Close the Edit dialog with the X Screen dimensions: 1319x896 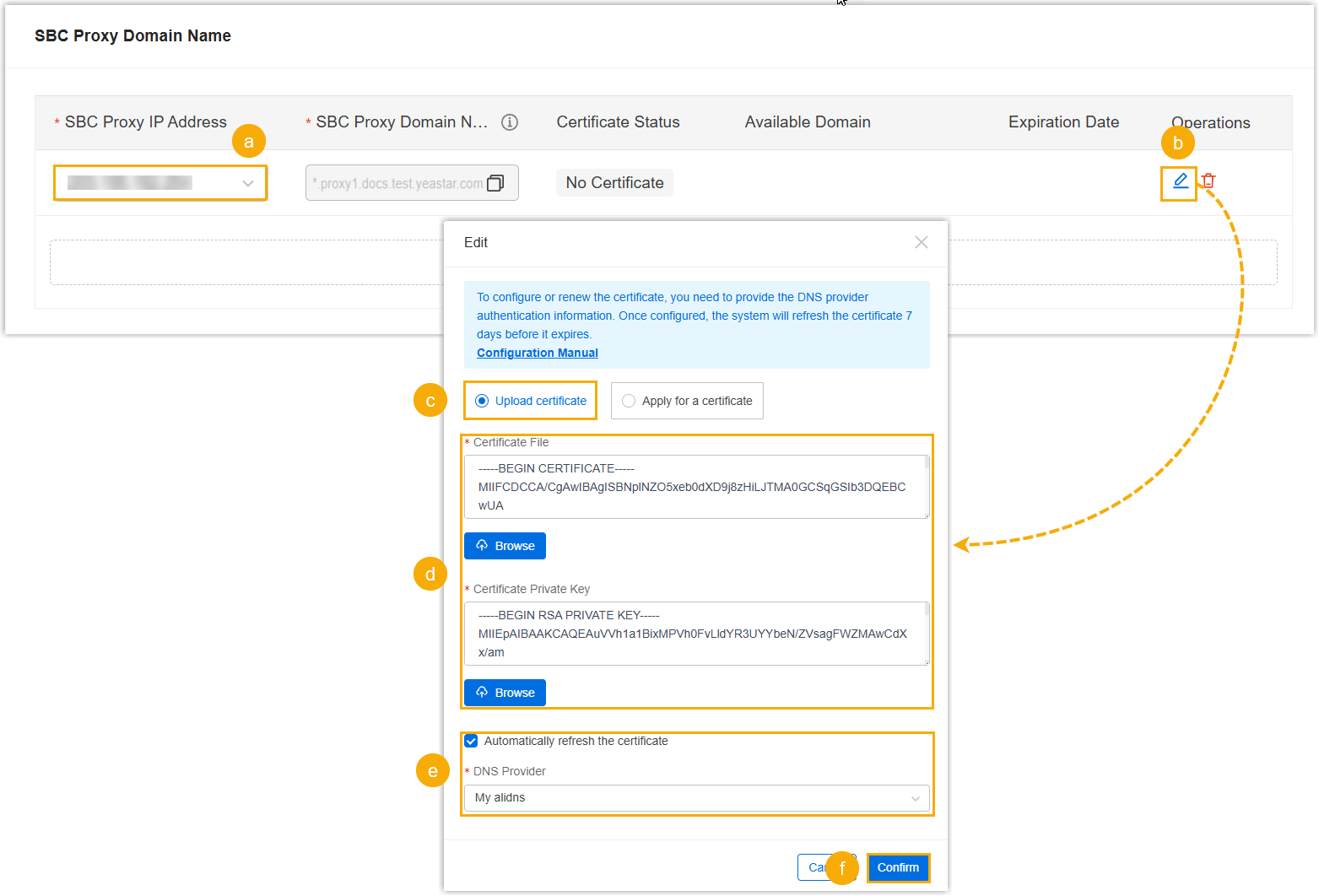pos(921,243)
